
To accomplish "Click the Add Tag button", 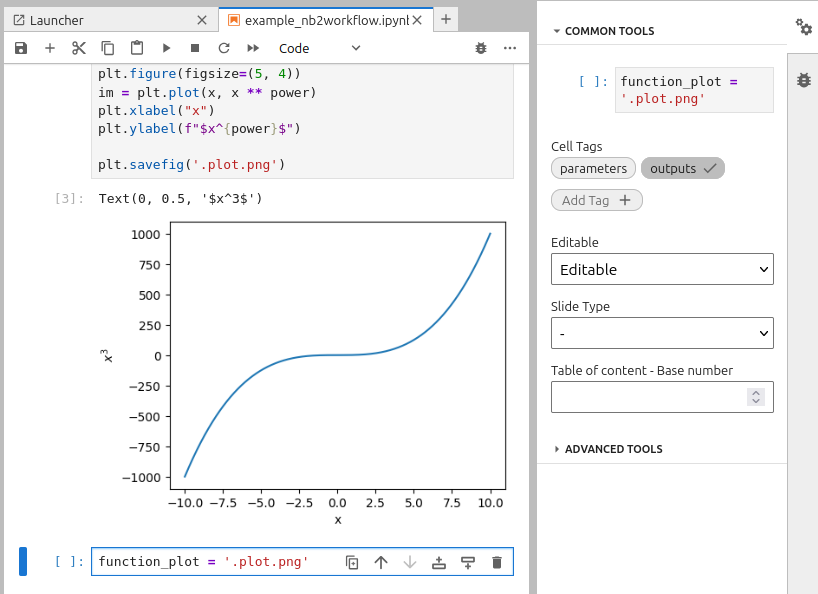I will tap(596, 200).
